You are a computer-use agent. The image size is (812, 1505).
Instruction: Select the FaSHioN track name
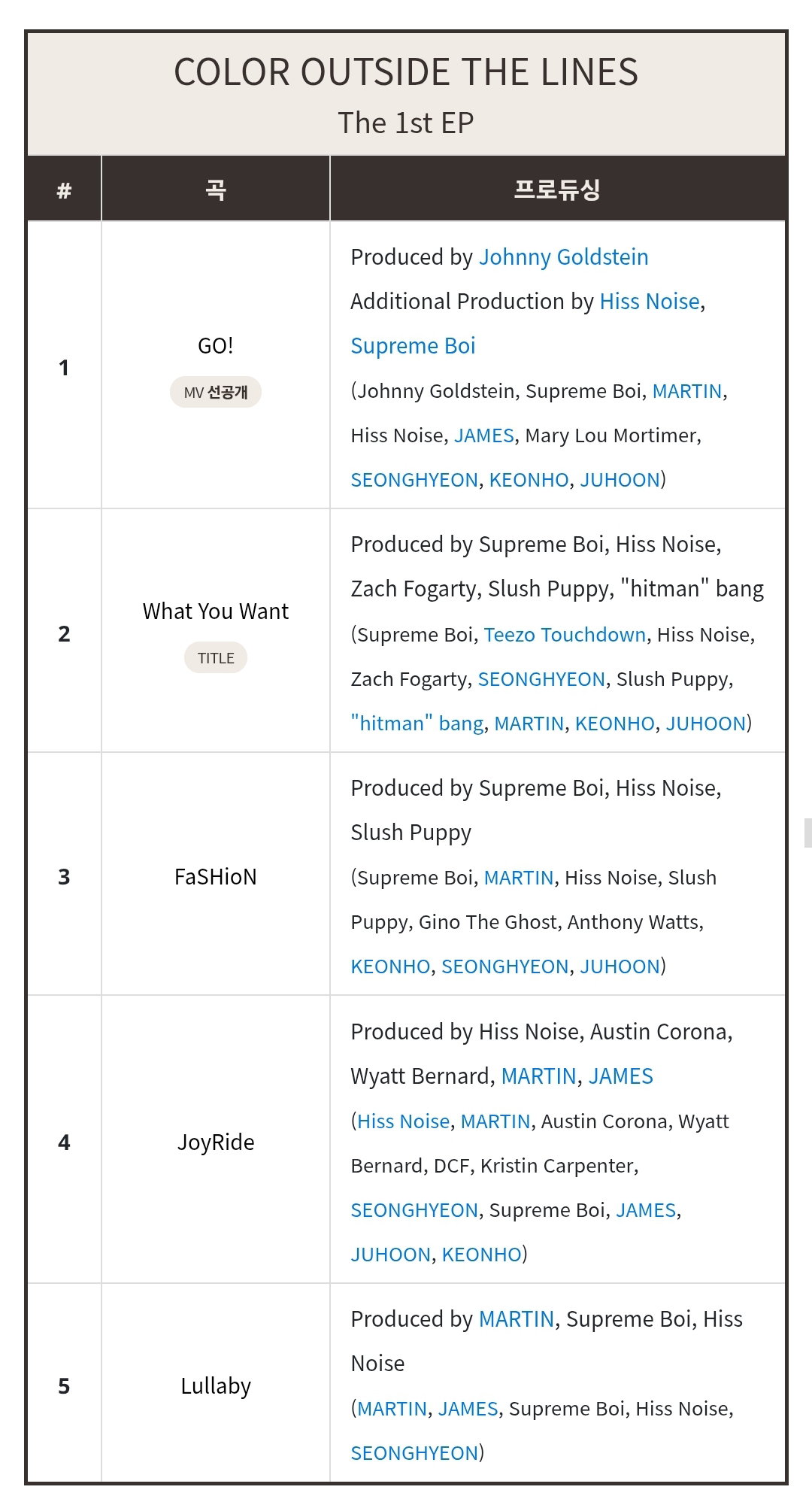(216, 877)
